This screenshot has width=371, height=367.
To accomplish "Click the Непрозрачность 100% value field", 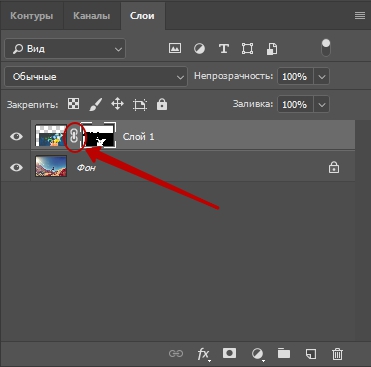I will coord(295,77).
